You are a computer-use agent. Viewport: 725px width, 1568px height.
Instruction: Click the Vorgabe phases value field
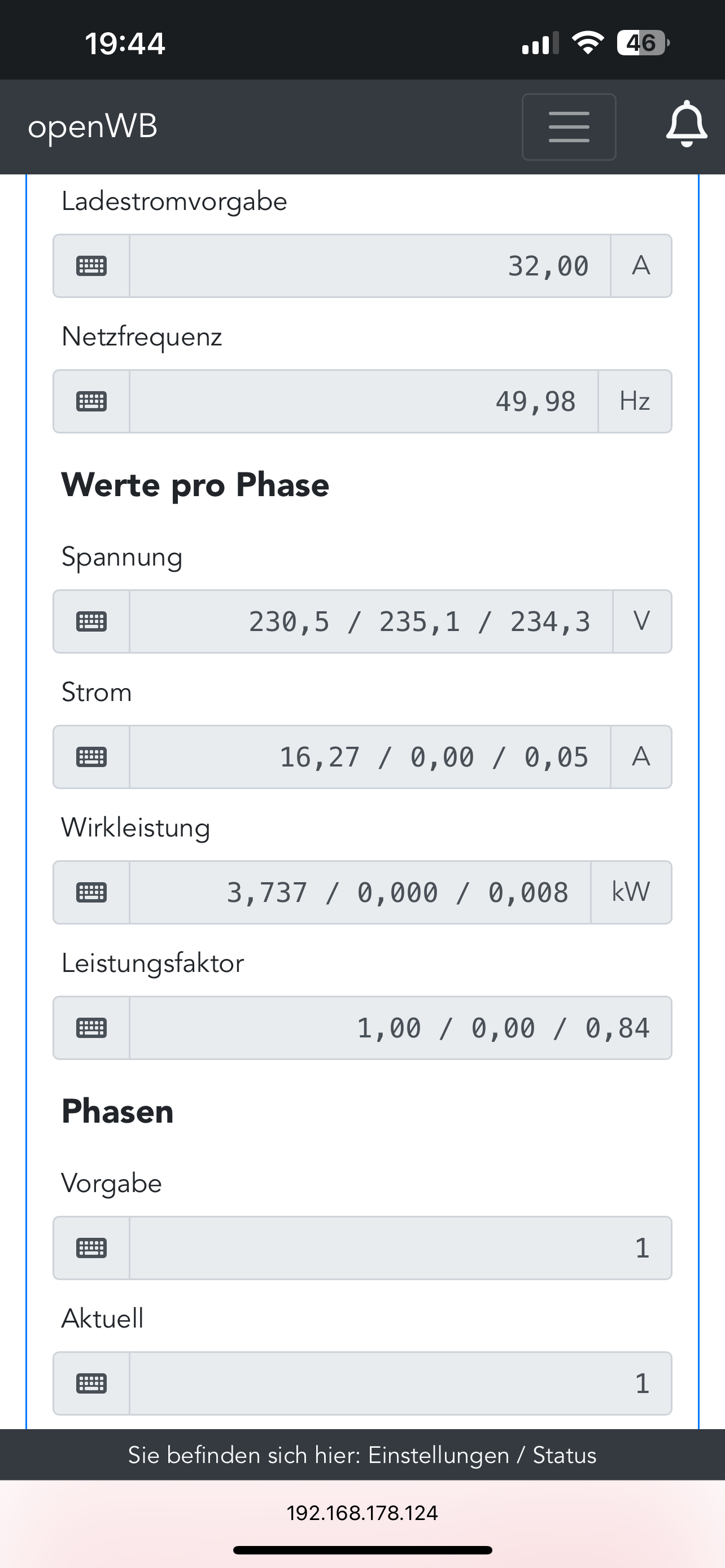(400, 1248)
